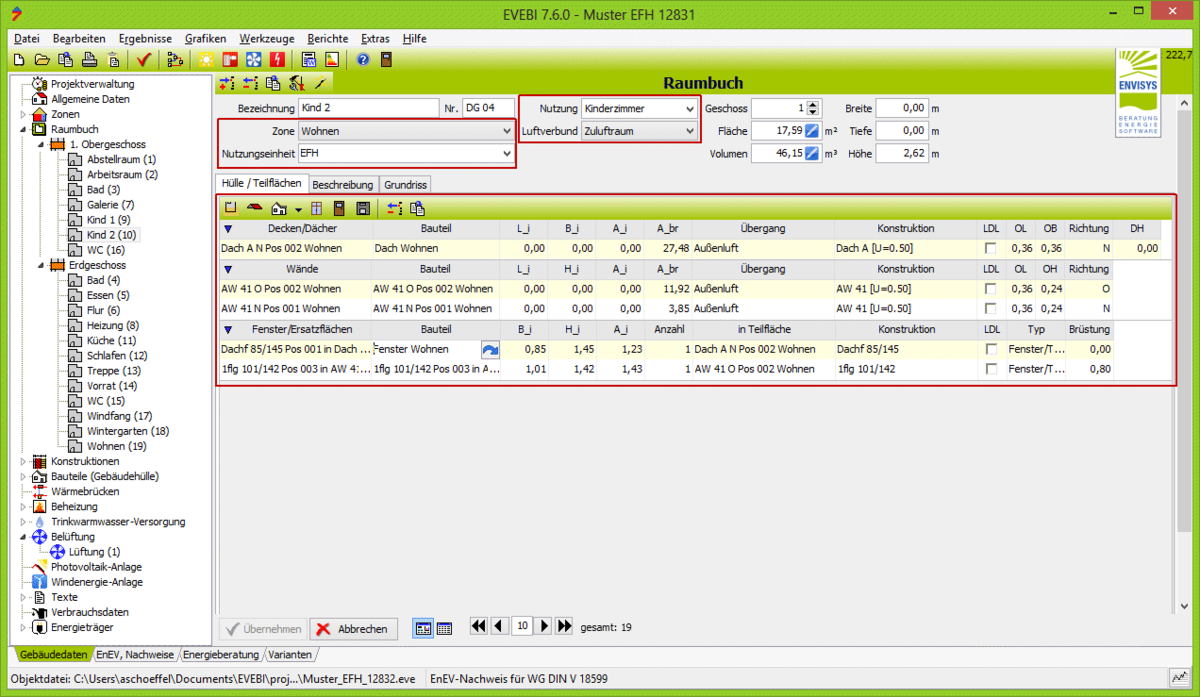This screenshot has width=1200, height=697.
Task: Go to the next record
Action: pos(544,626)
